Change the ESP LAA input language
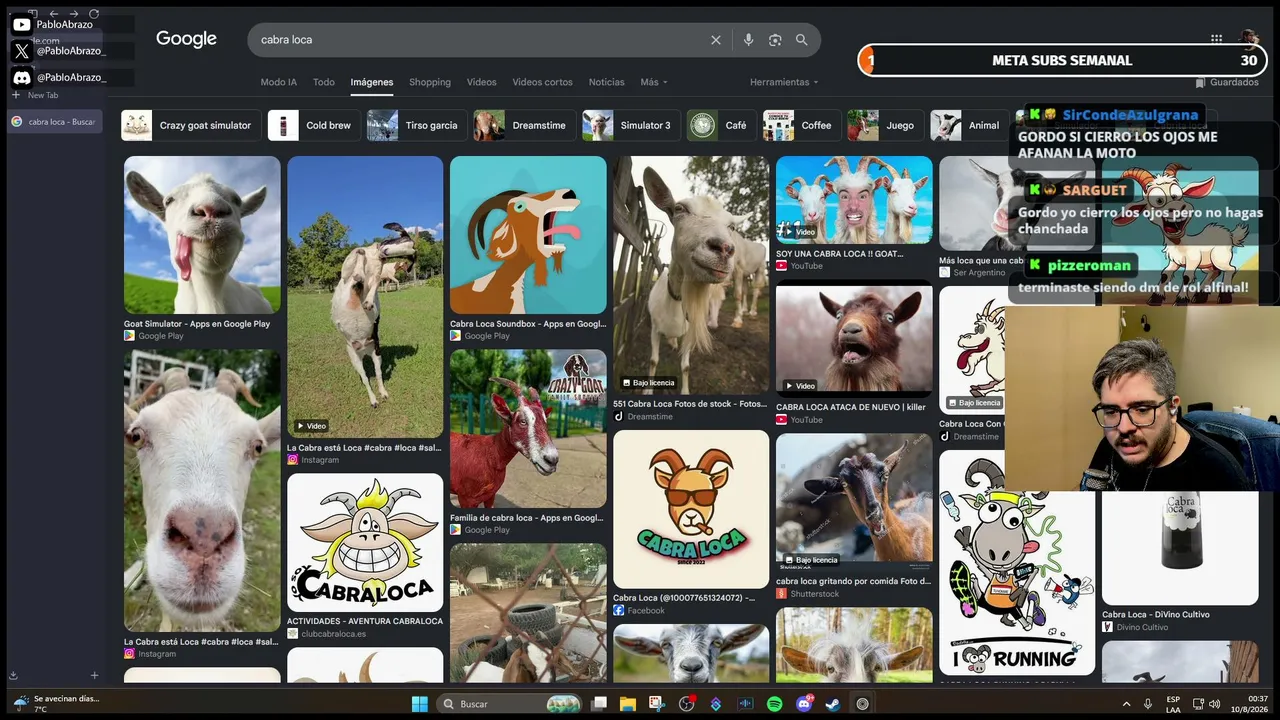Viewport: 1280px width, 720px height. [1173, 704]
